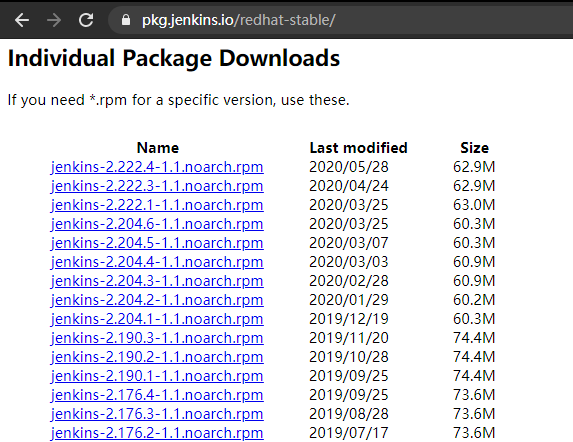573x442 pixels.
Task: Open jenkins-2.204.5-1.1.noarch.rpm link
Action: click(x=157, y=243)
